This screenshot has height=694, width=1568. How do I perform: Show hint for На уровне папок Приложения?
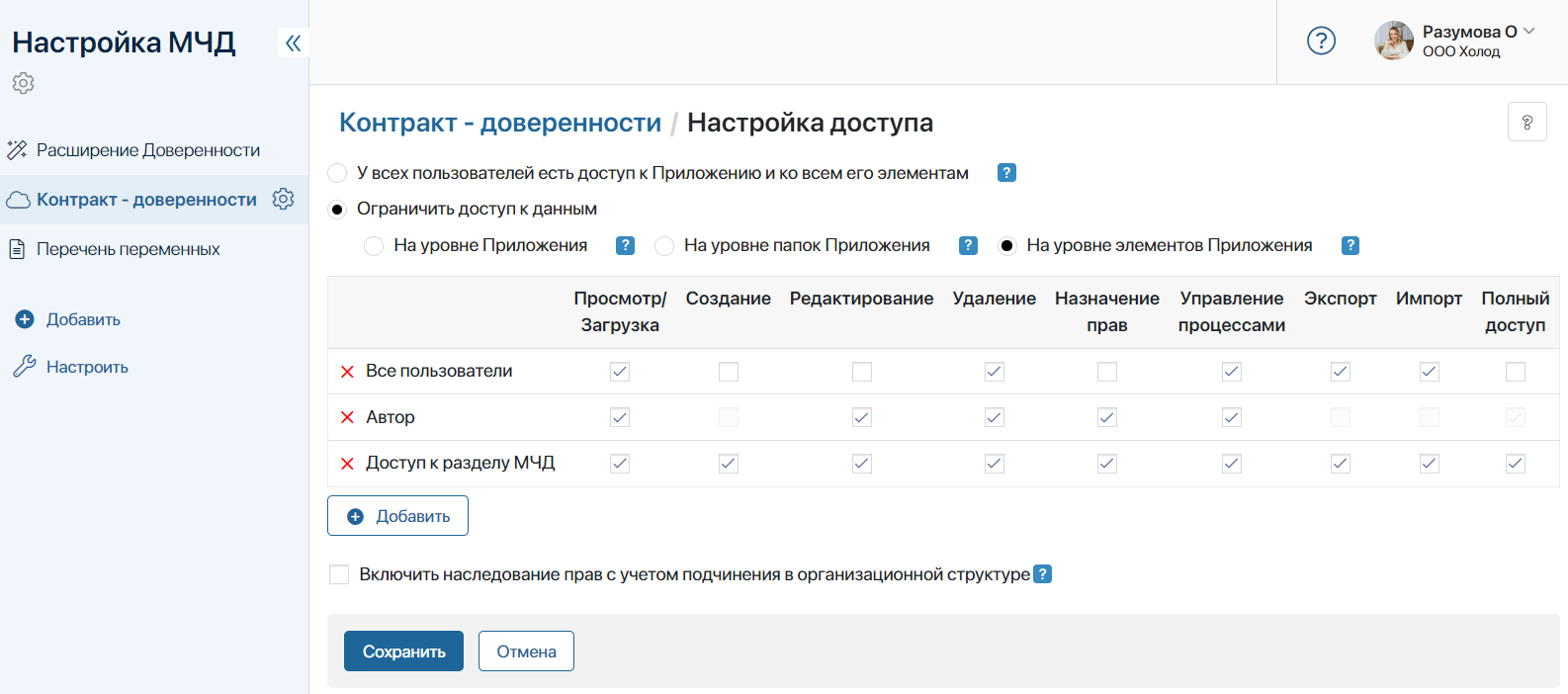tap(968, 245)
